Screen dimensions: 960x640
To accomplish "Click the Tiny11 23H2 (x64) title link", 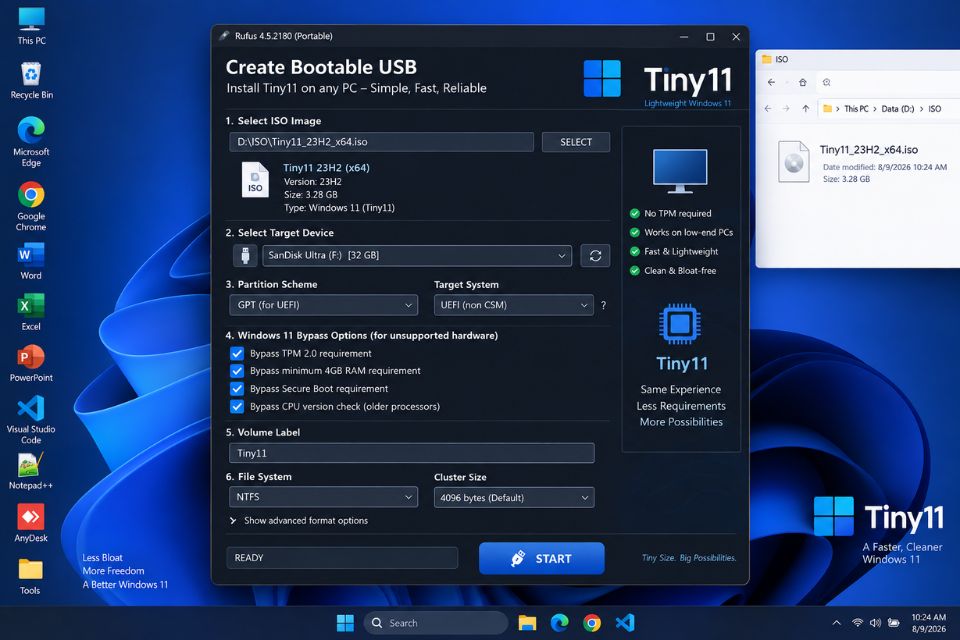I will click(x=326, y=167).
